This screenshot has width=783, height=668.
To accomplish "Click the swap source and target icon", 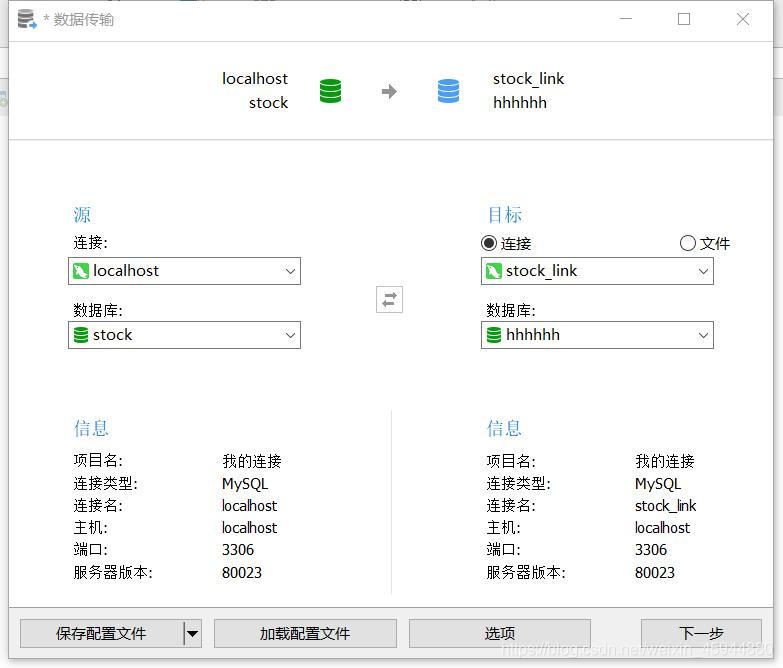I will click(389, 299).
